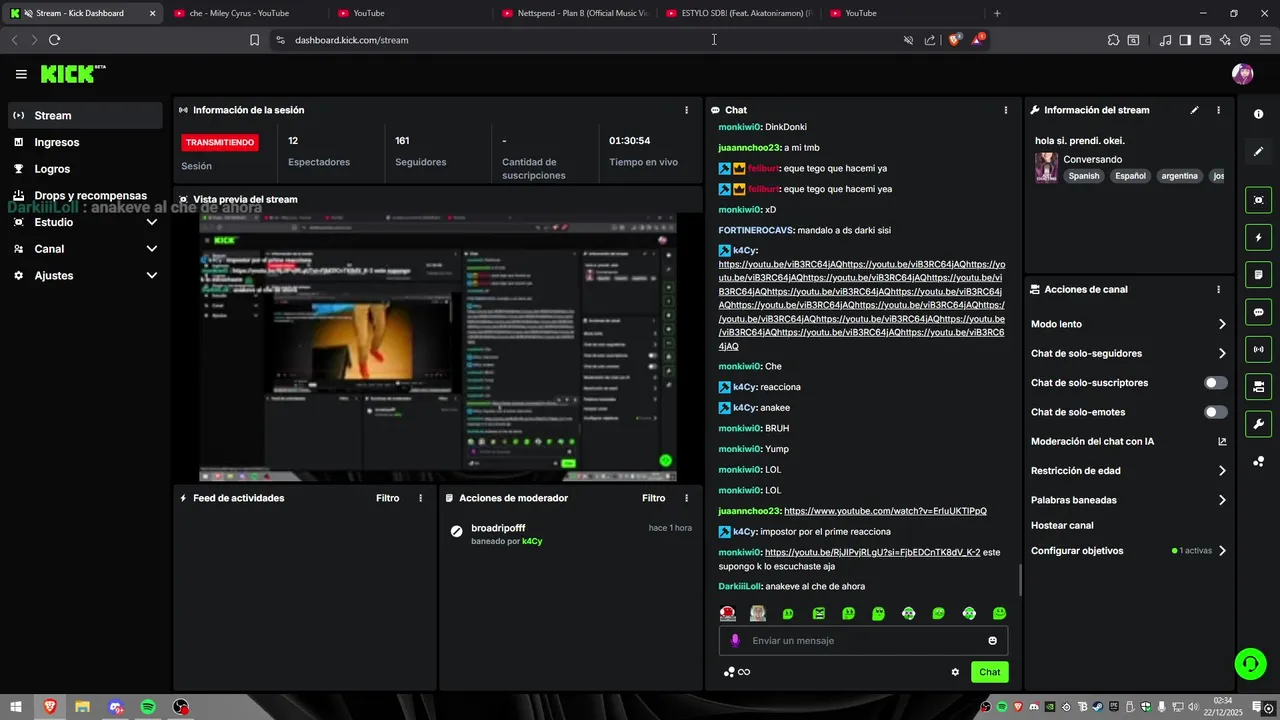
Task: Reload the page using the refresh icon
Action: click(x=54, y=40)
